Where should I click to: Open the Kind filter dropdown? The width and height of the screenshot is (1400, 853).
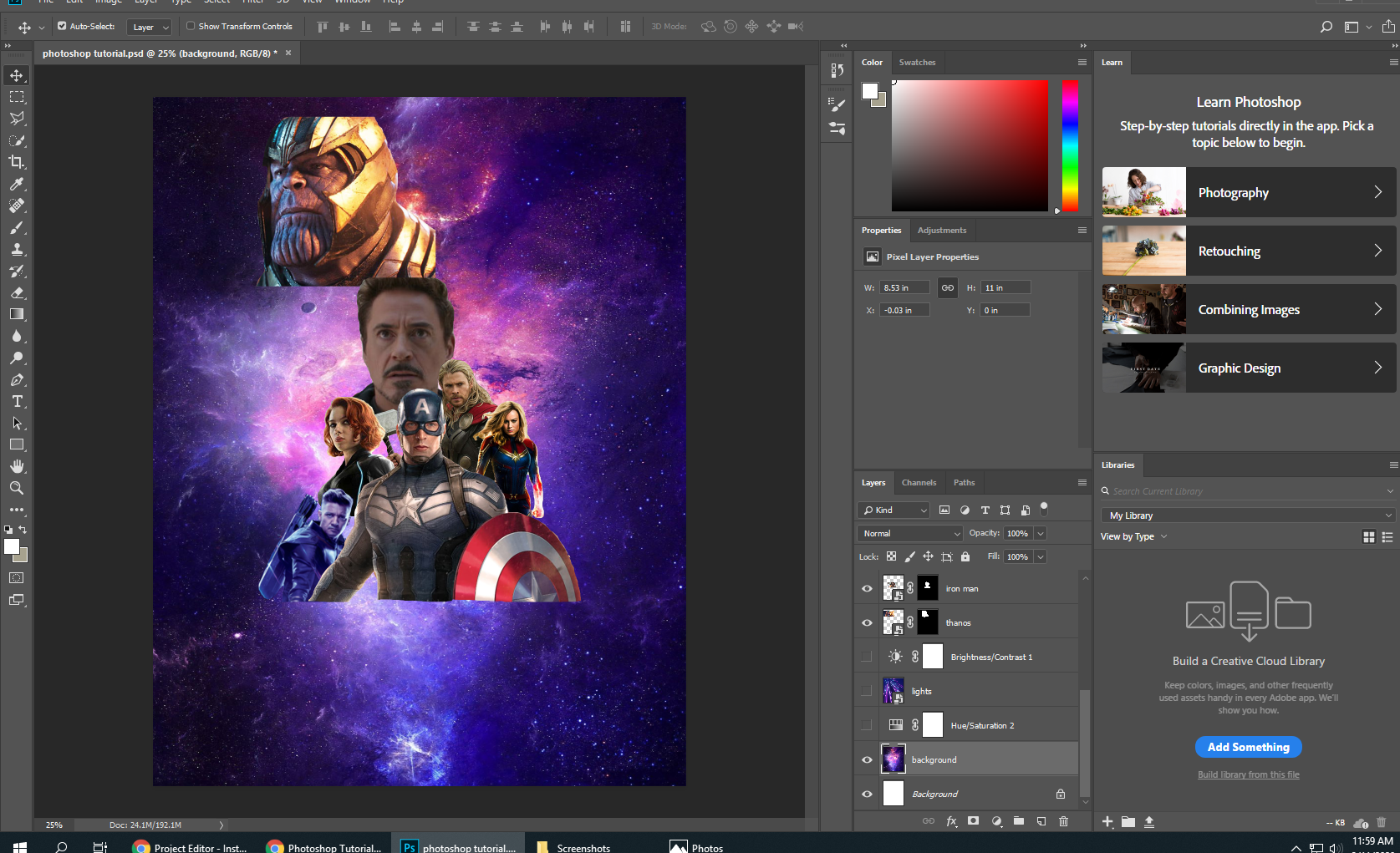tap(893, 510)
